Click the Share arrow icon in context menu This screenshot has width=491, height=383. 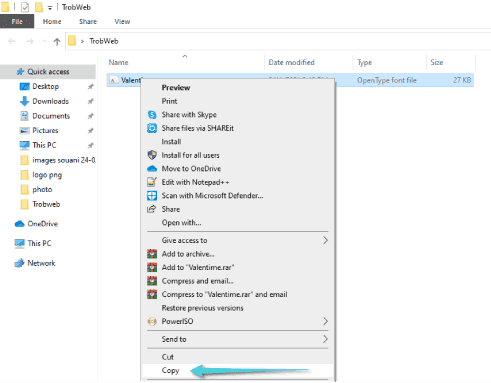(152, 209)
